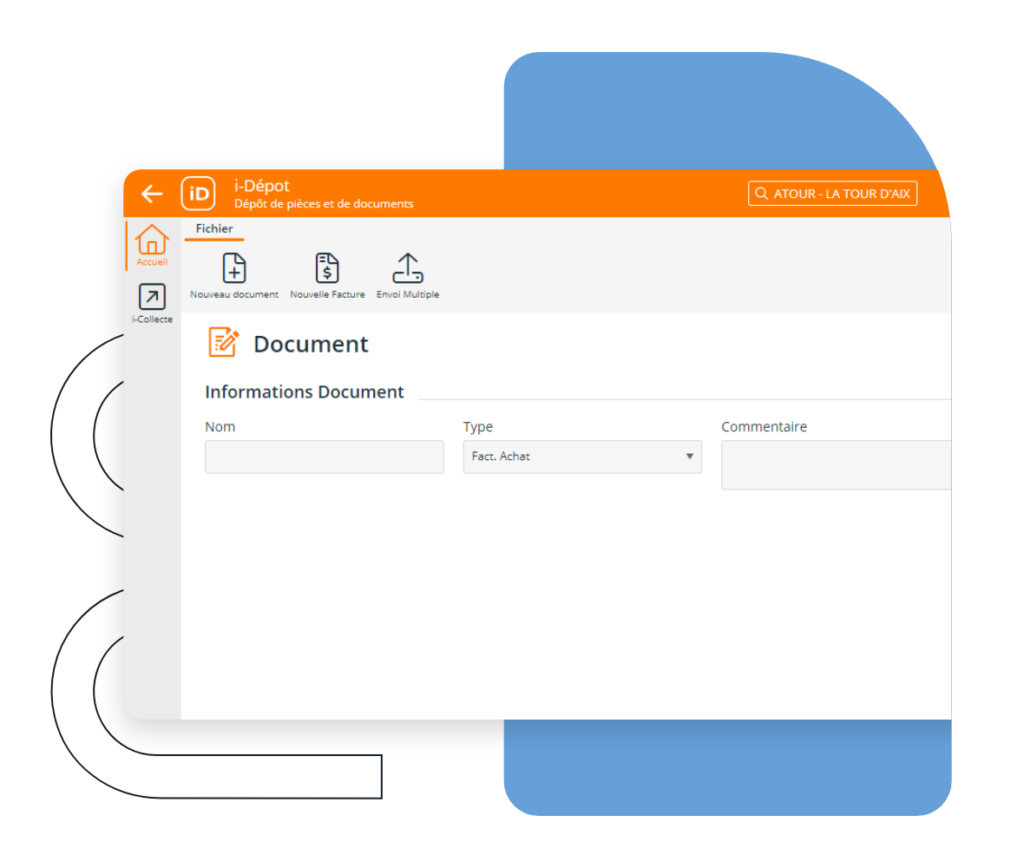The height and width of the screenshot is (868, 1024).
Task: Click the iD application logo
Action: (x=198, y=194)
